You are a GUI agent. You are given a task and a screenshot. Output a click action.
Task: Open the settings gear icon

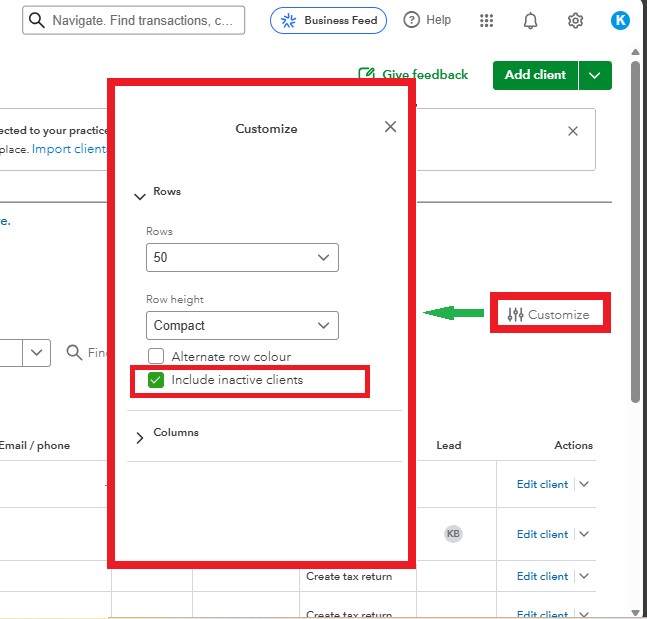coord(575,21)
